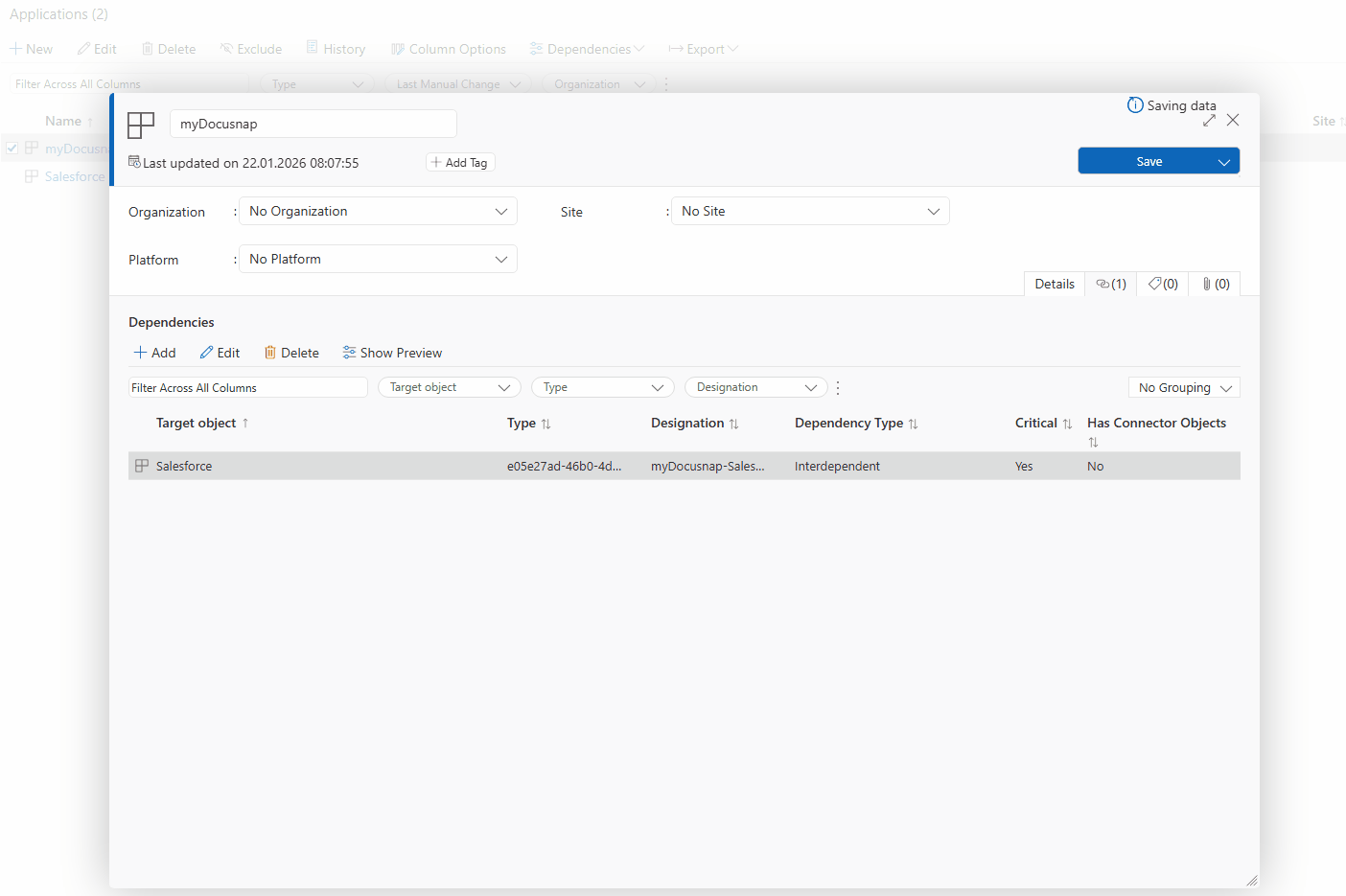
Task: Click the application grid icon beside myDocusnap title
Action: coord(141,125)
